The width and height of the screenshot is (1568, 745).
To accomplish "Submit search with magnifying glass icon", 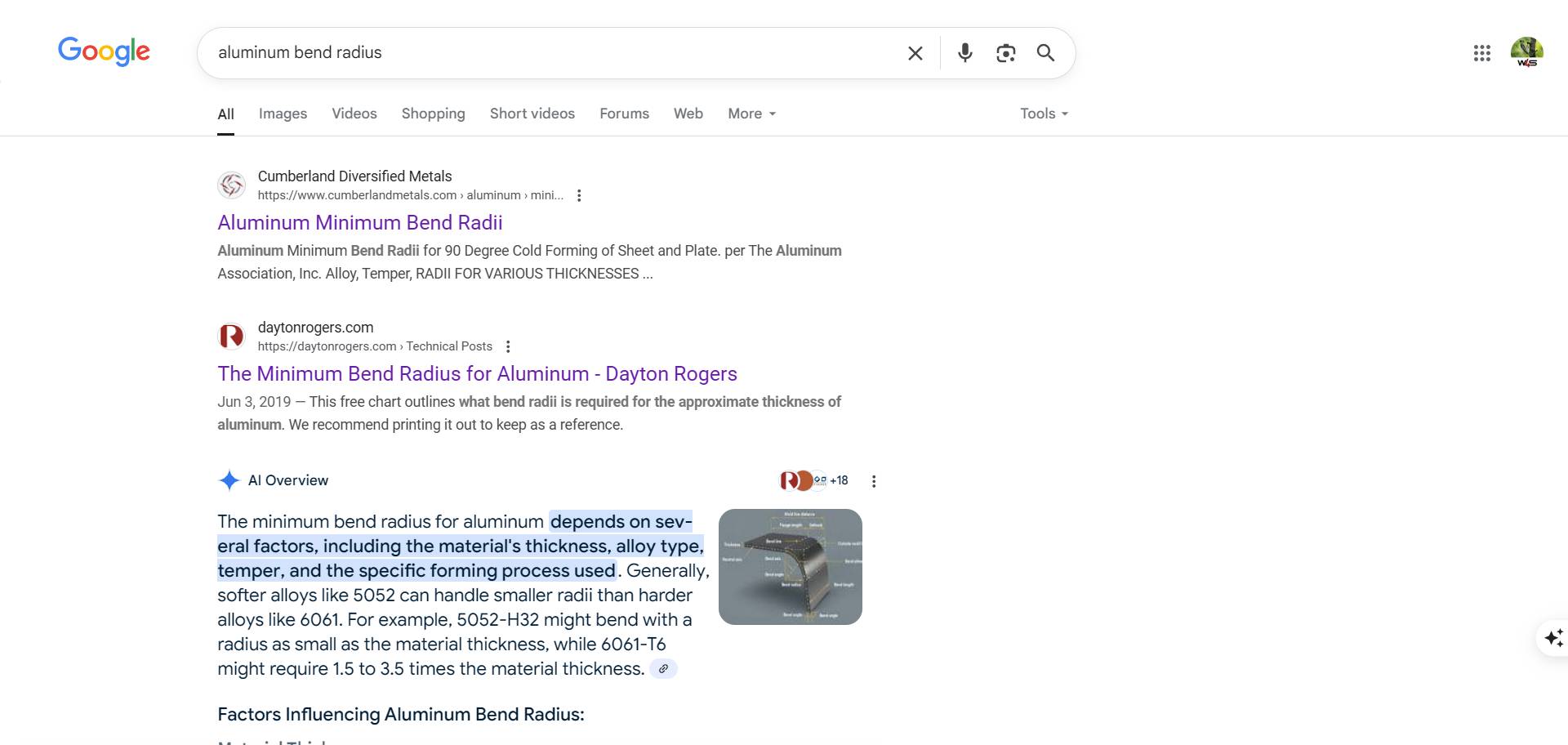I will pyautogui.click(x=1045, y=53).
